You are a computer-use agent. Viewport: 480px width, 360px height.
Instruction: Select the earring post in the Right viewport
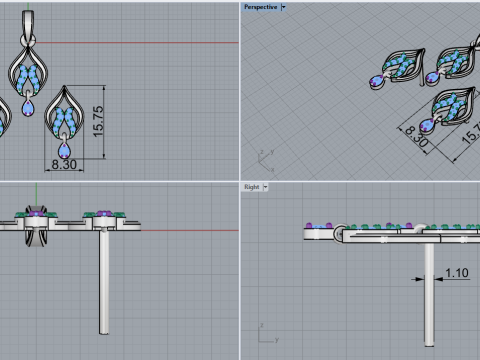click(429, 295)
